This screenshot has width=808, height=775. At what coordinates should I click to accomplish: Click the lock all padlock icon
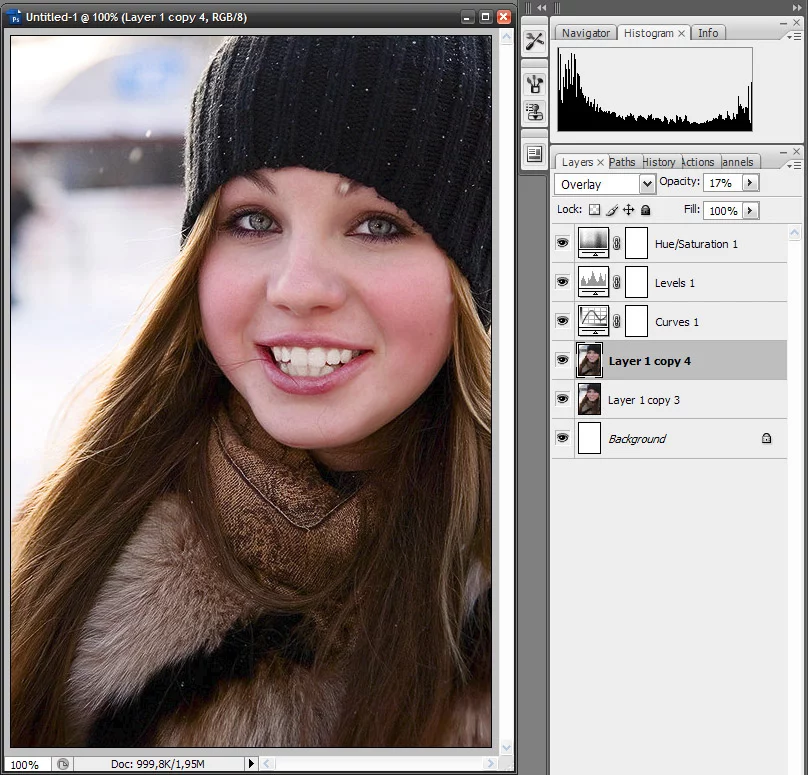tap(646, 210)
